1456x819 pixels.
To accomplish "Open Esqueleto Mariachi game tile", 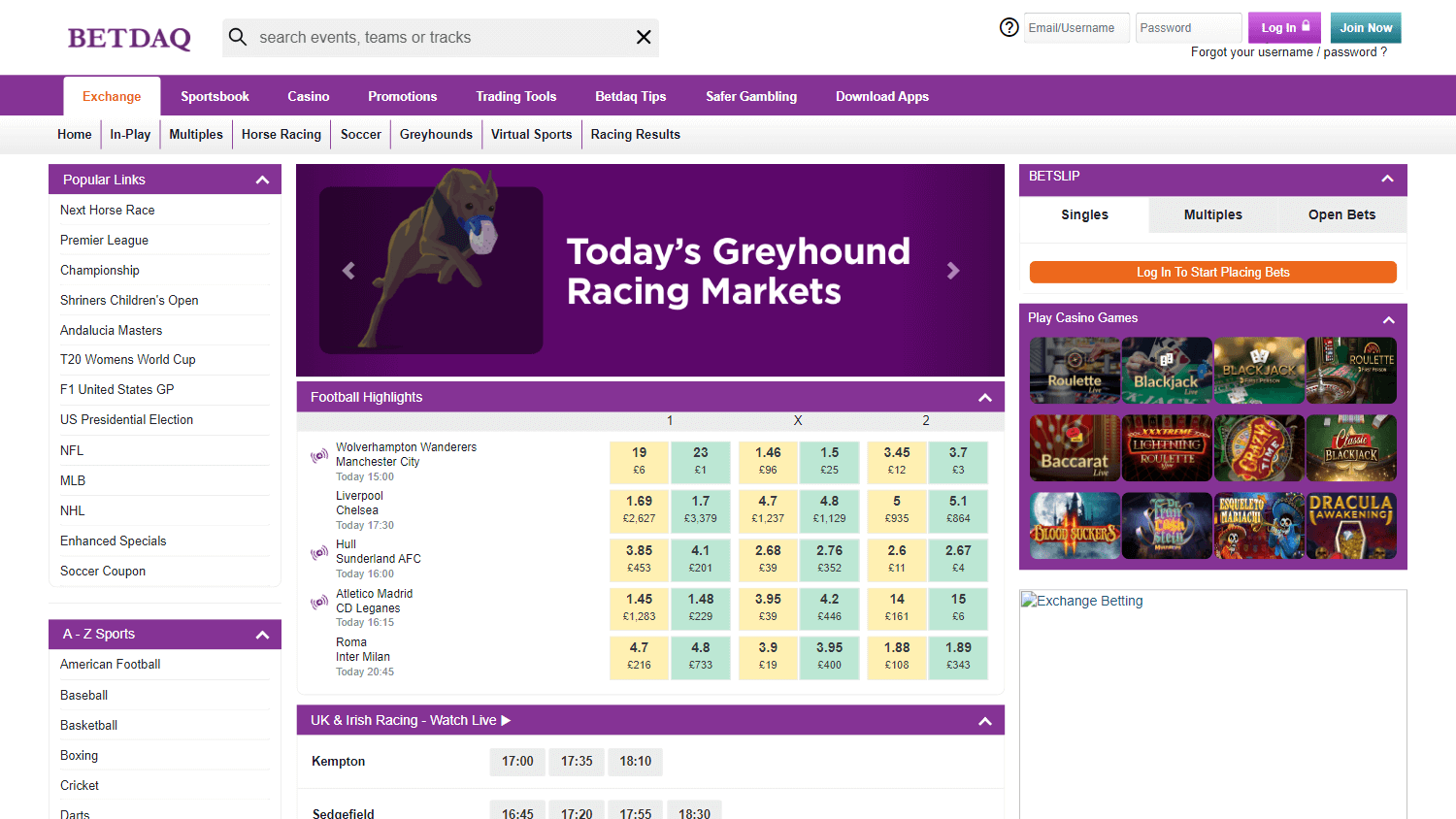I will tap(1259, 525).
